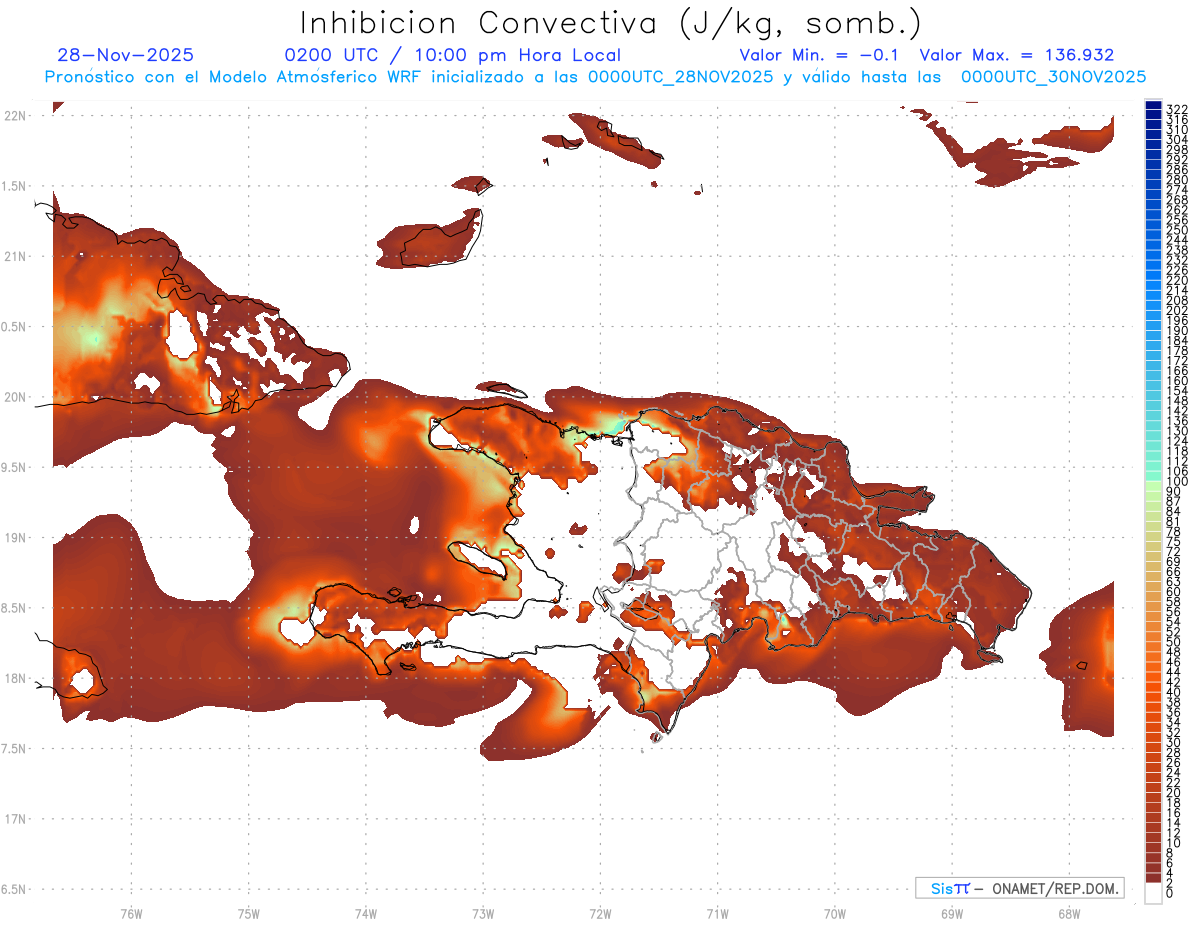Viewport: 1200px width, 927px height.
Task: Click the '10' colorbar value
Action: click(x=1174, y=843)
